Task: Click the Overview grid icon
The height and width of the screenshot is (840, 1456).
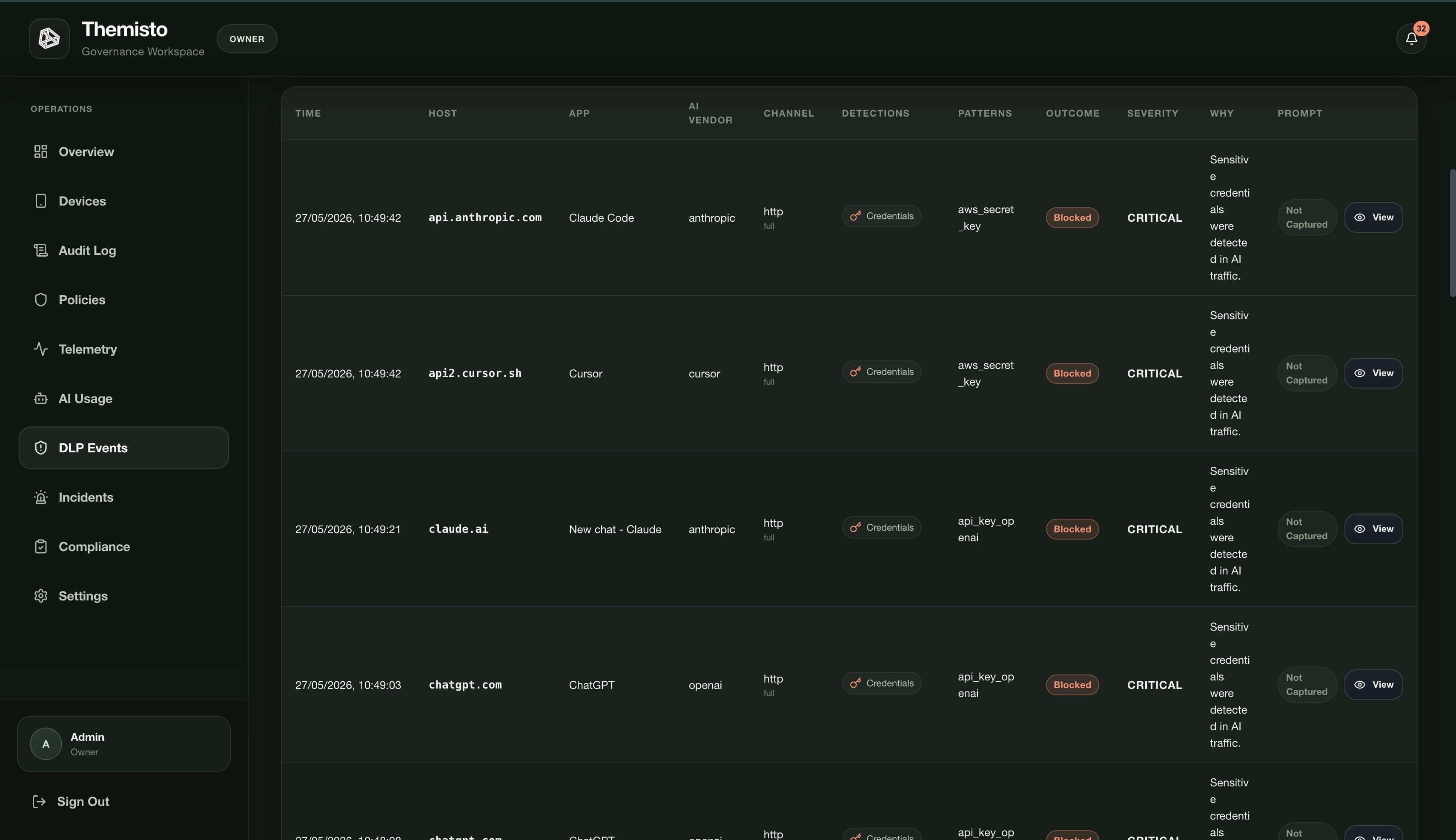Action: tap(40, 152)
